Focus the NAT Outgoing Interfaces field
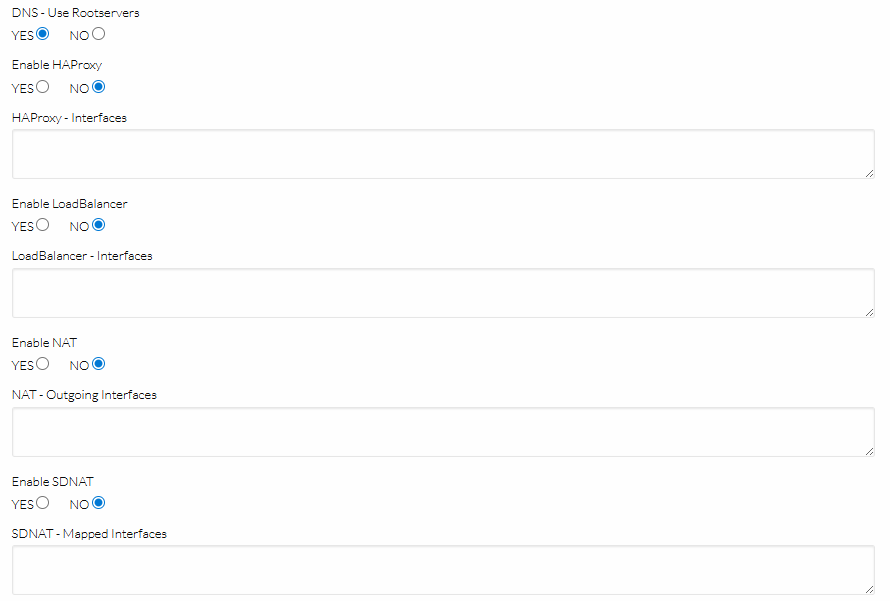Screen dimensions: 890x601 pyautogui.click(x=443, y=432)
